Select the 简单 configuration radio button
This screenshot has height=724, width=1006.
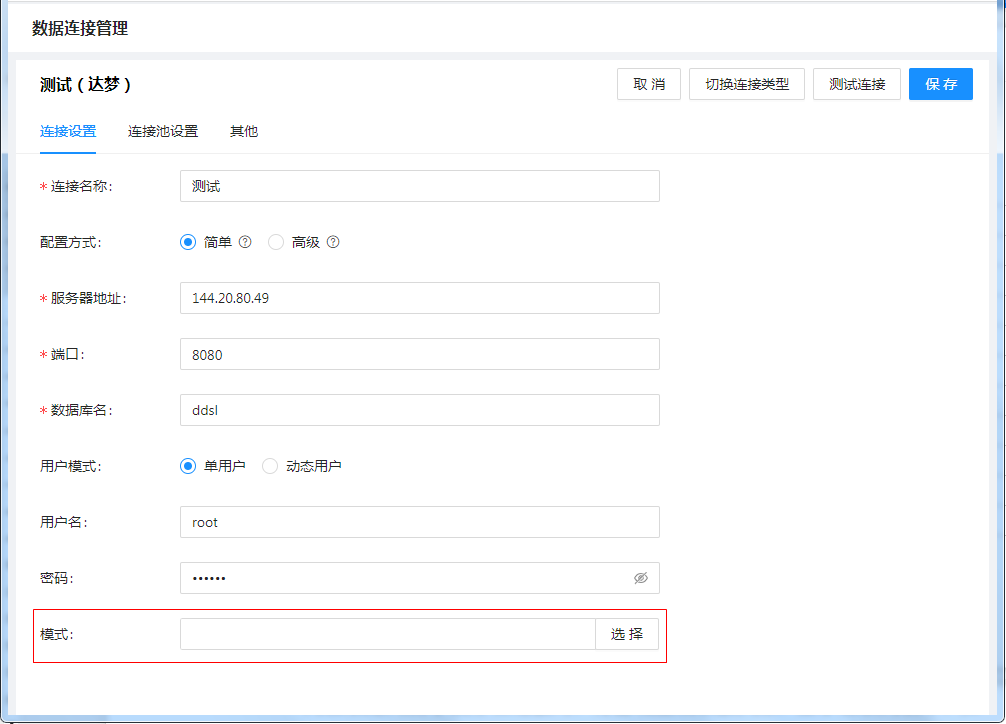188,242
